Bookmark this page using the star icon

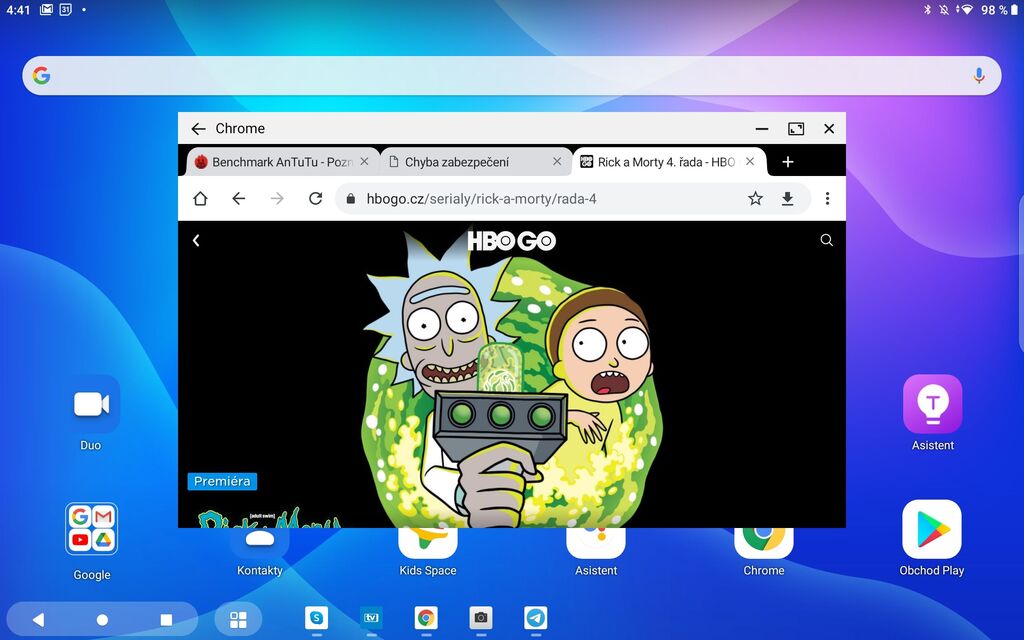(755, 198)
